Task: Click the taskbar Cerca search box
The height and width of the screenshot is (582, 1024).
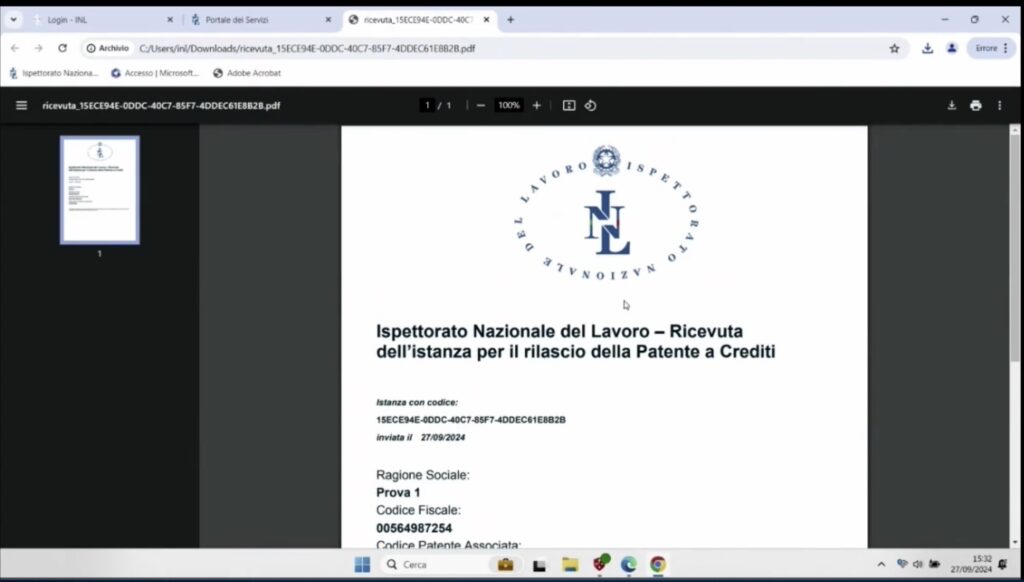Action: [451, 564]
